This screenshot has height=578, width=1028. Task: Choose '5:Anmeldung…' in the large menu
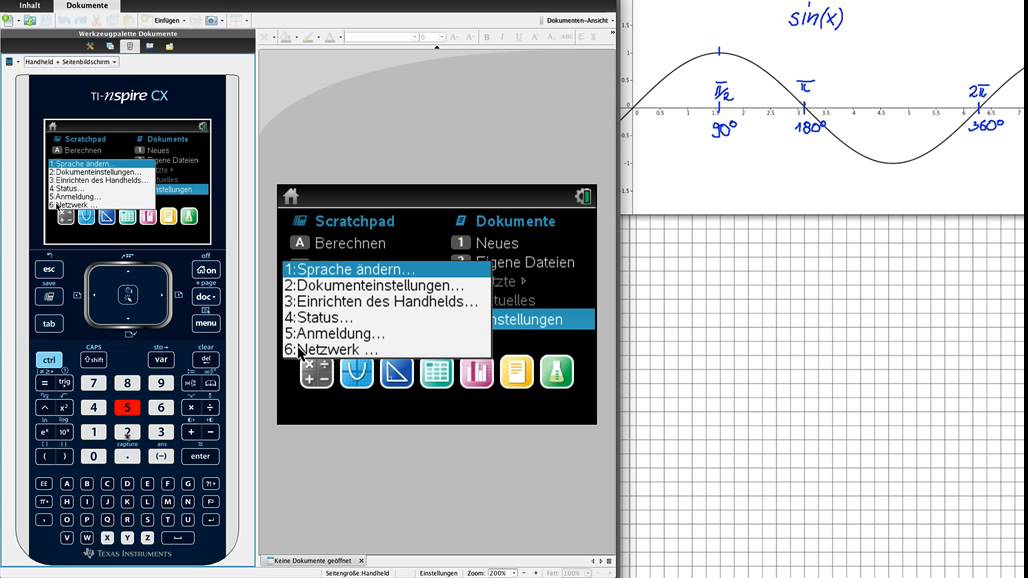(387, 334)
